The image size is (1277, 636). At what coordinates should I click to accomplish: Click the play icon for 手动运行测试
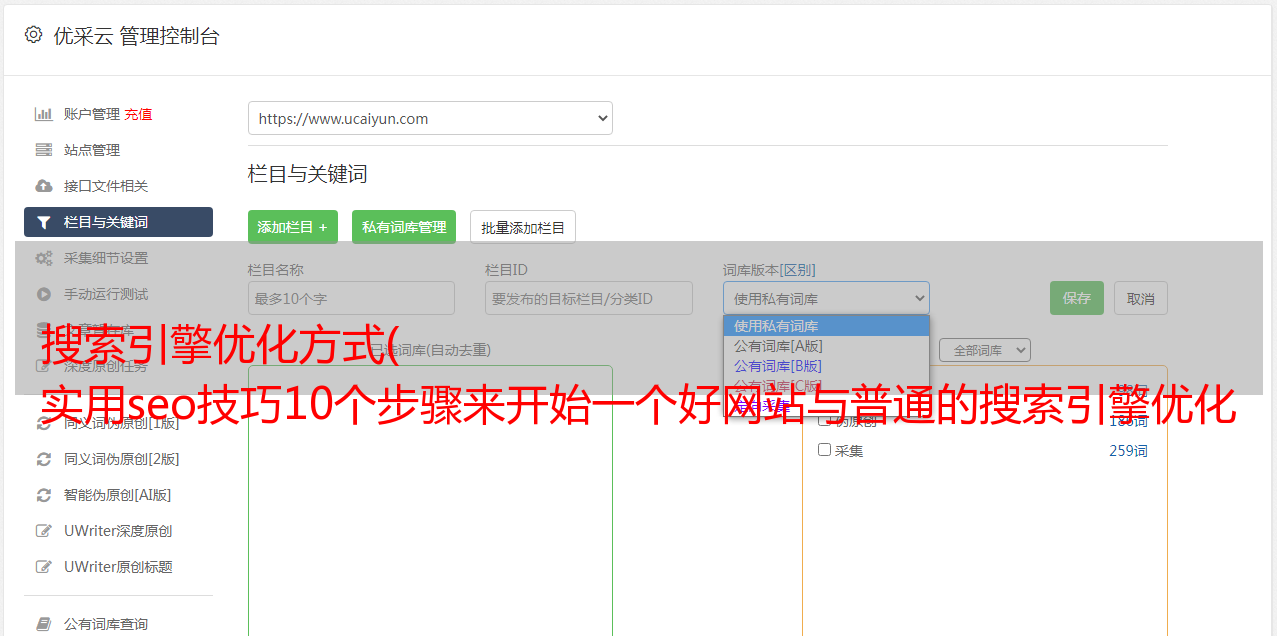[x=44, y=294]
